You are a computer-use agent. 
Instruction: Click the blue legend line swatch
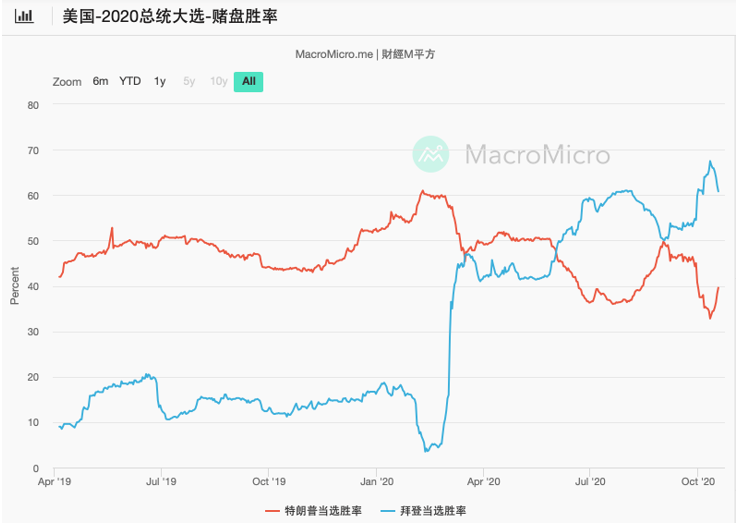click(x=387, y=511)
